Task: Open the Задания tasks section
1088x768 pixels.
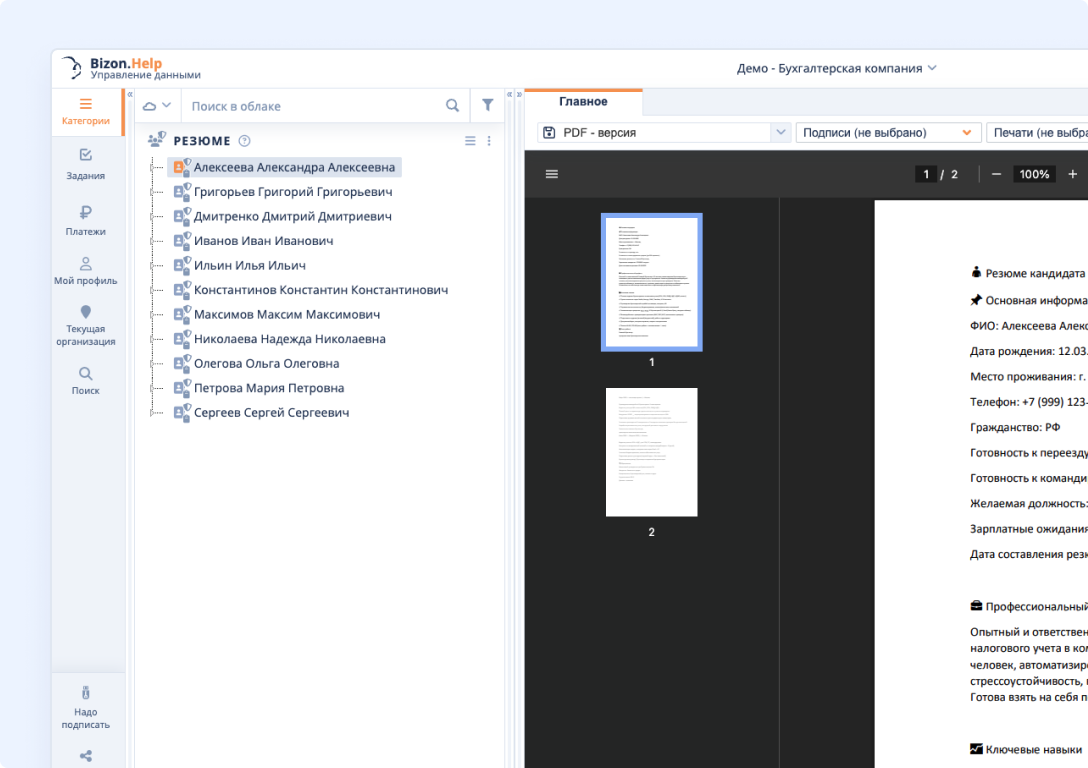Action: coord(85,165)
